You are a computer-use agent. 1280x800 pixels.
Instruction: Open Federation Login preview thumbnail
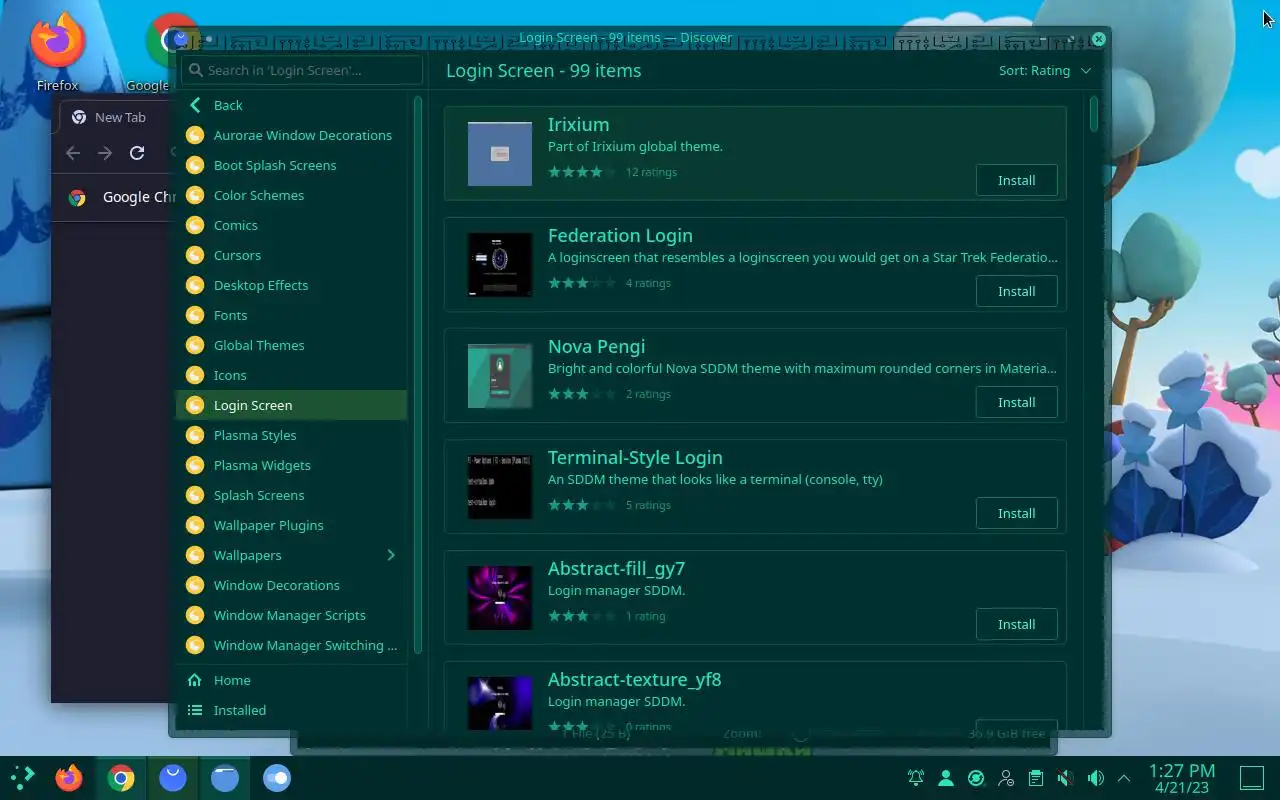tap(500, 265)
